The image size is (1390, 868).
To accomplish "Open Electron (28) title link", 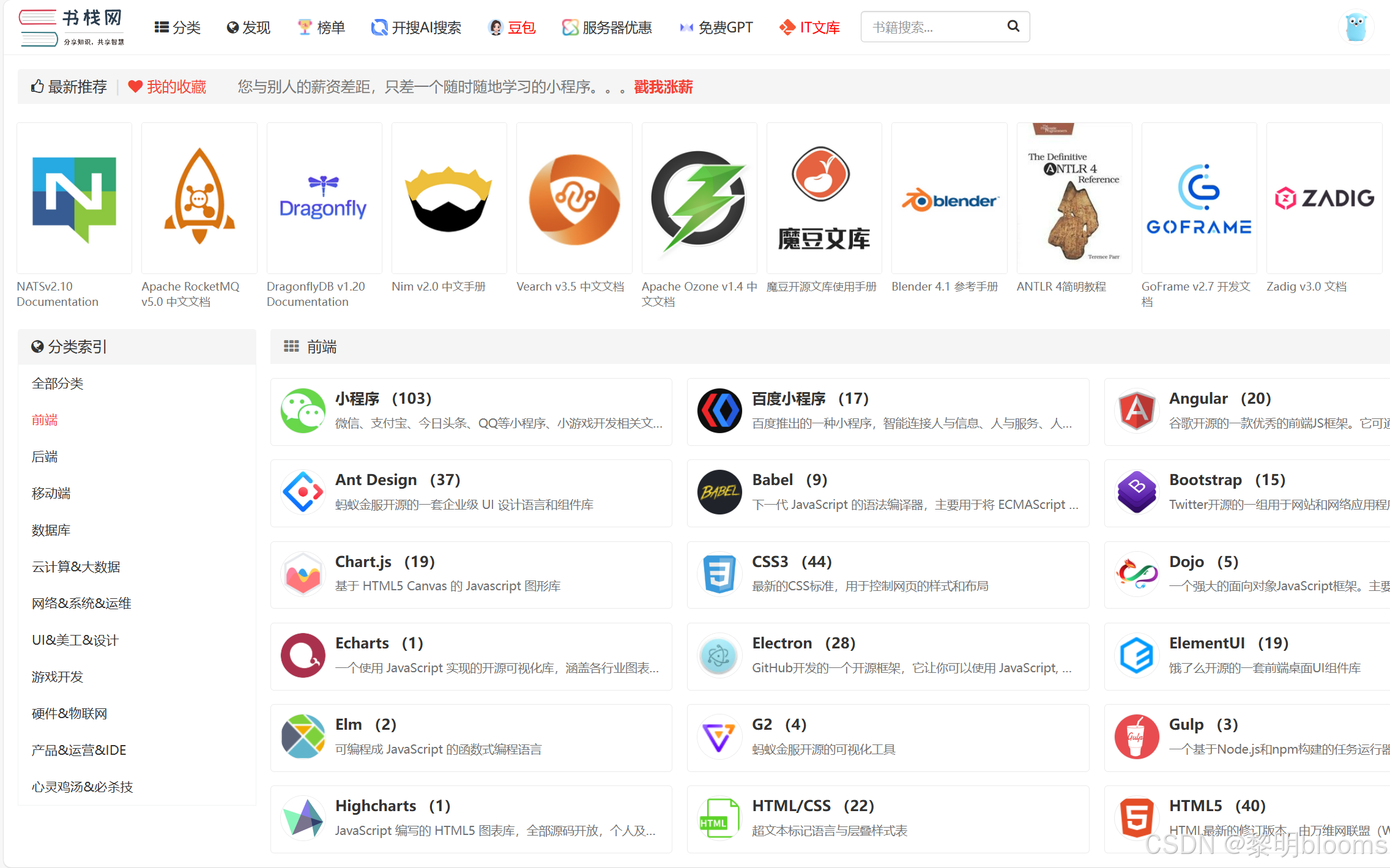I will (803, 644).
